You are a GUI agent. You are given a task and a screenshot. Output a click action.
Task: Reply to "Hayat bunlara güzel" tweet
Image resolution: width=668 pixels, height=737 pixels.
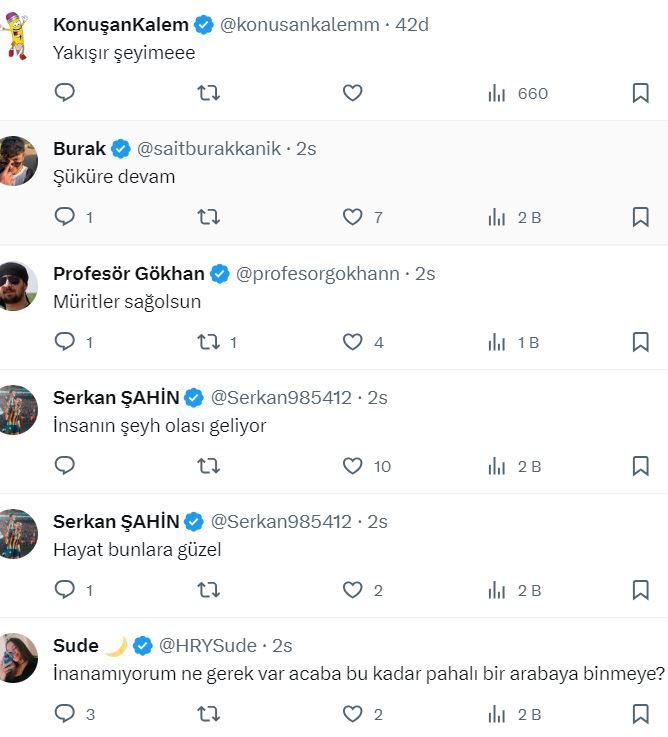65,590
